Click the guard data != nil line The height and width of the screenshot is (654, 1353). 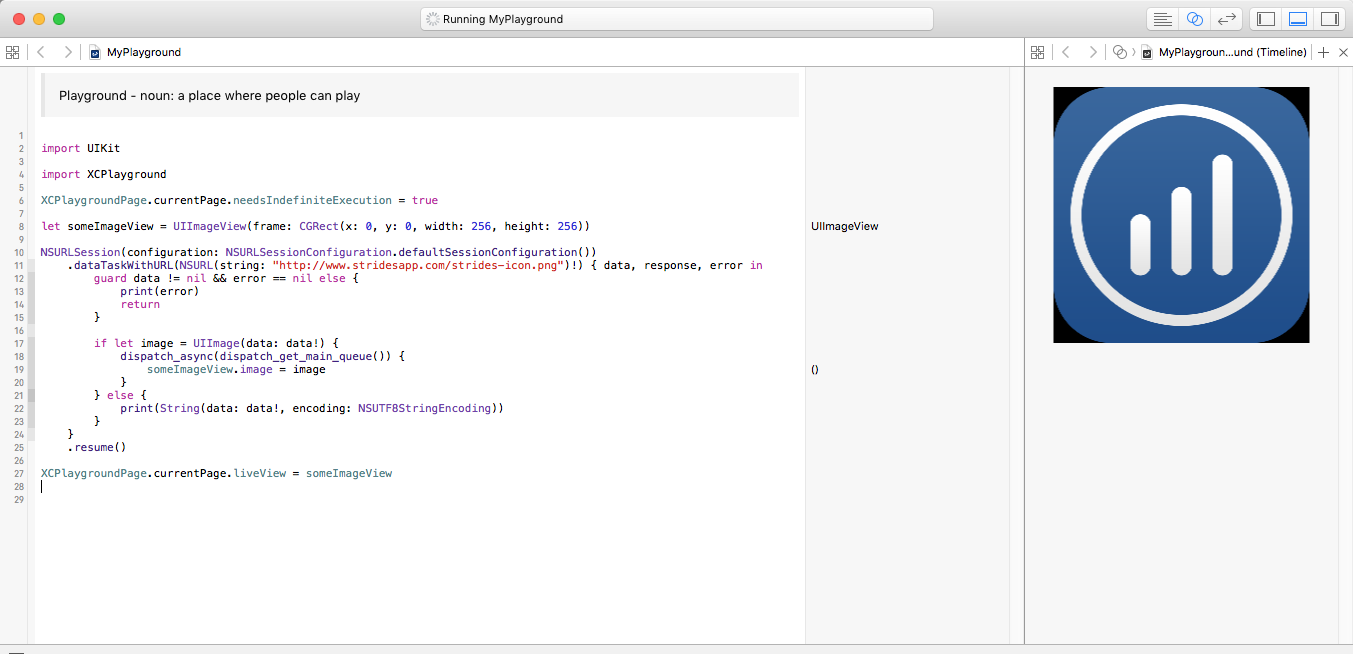point(226,278)
